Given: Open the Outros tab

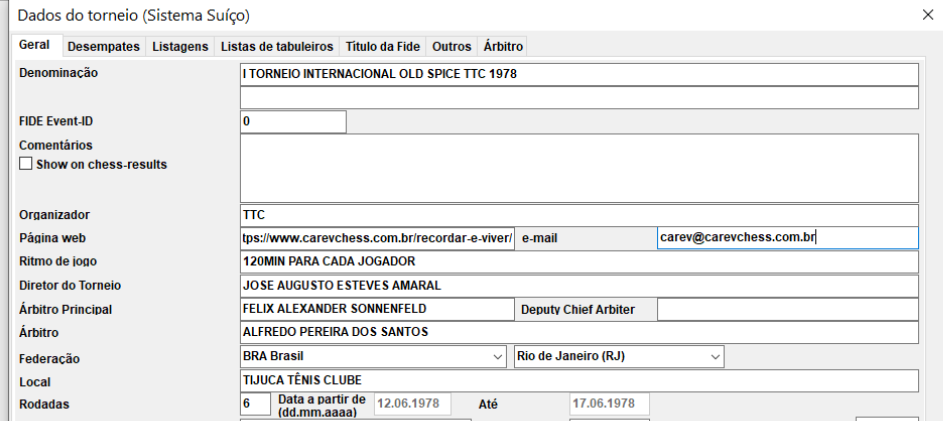Looking at the screenshot, I should 451,46.
